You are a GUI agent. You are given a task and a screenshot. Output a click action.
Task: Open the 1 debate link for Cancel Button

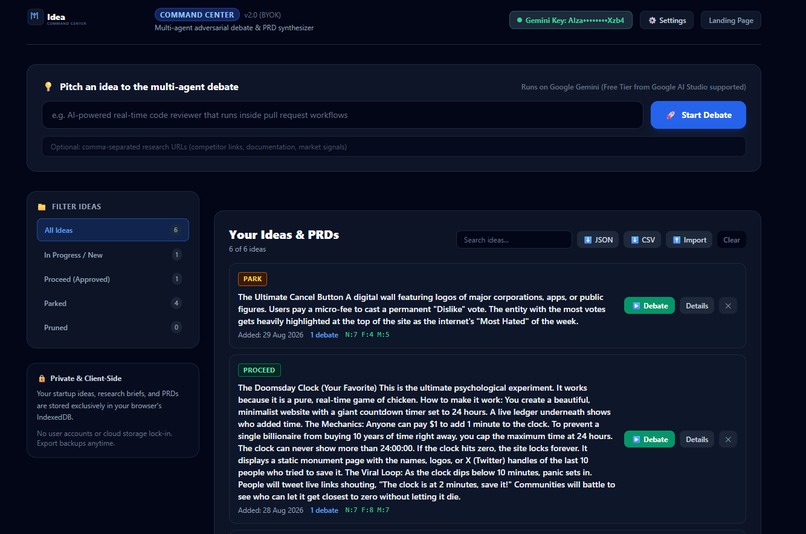[324, 335]
